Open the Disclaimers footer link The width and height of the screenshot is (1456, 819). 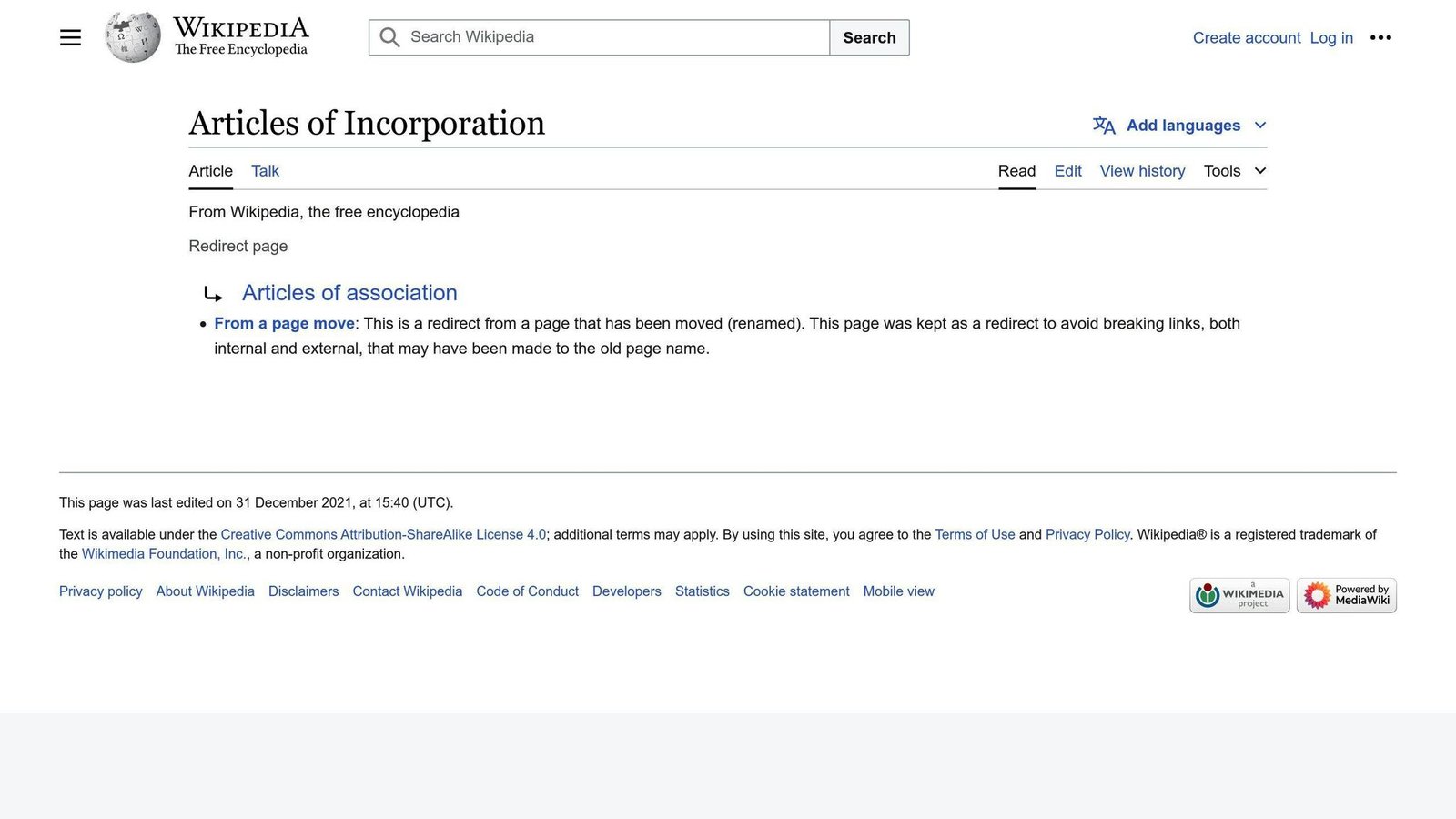(303, 591)
